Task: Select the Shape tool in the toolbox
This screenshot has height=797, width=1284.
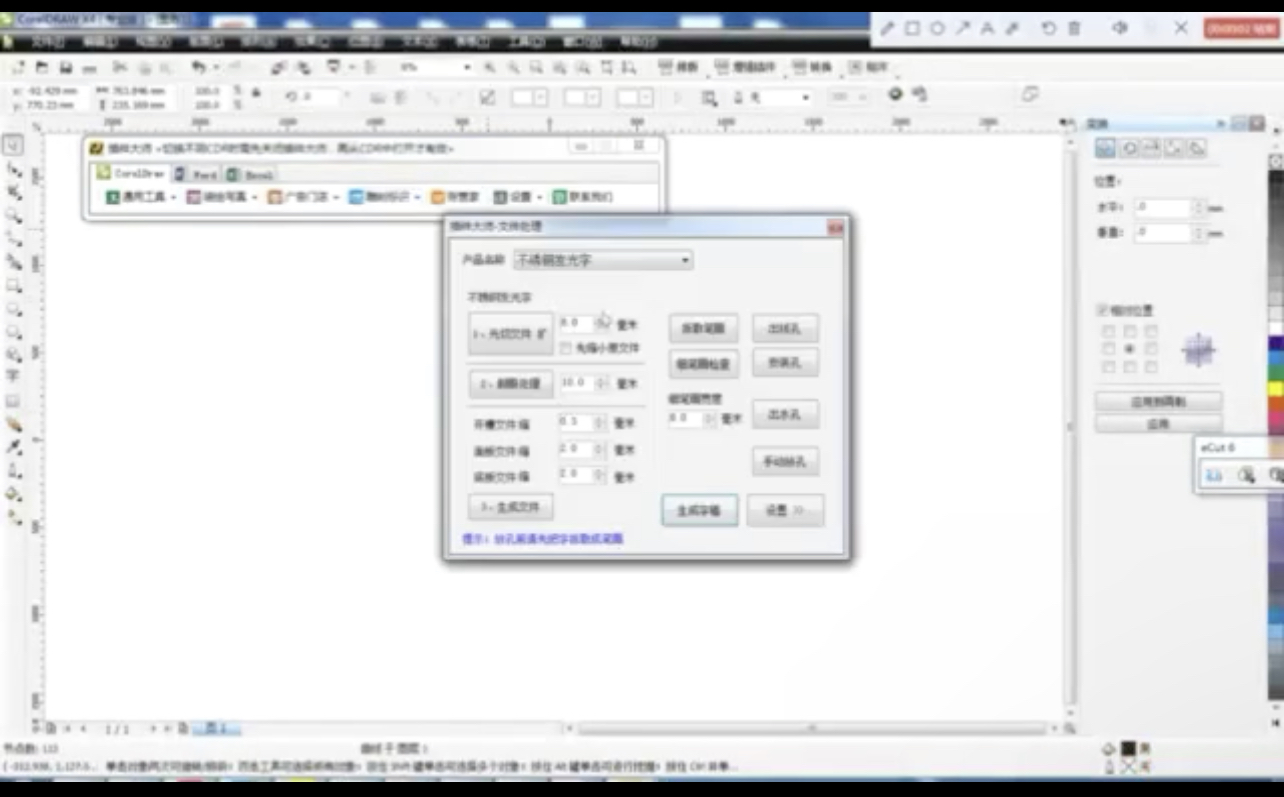Action: [x=13, y=169]
